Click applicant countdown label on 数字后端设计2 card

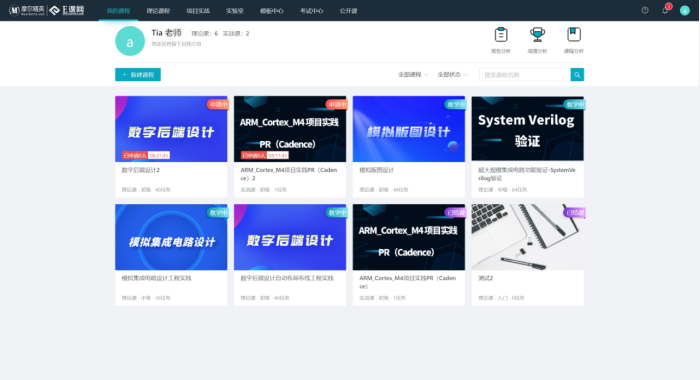[146, 155]
